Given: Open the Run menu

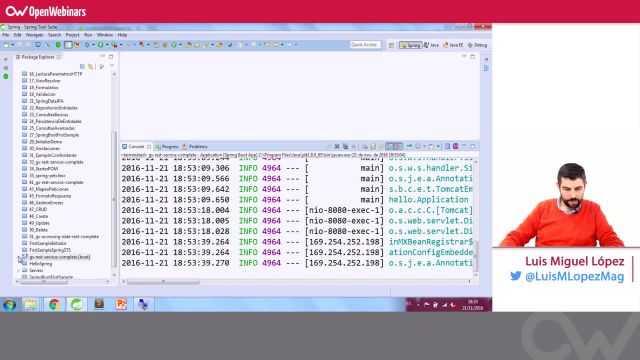Looking at the screenshot, I should (88, 35).
